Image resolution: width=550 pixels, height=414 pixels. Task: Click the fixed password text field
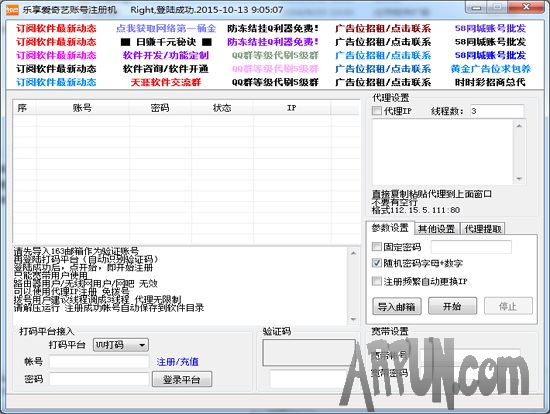(471, 247)
